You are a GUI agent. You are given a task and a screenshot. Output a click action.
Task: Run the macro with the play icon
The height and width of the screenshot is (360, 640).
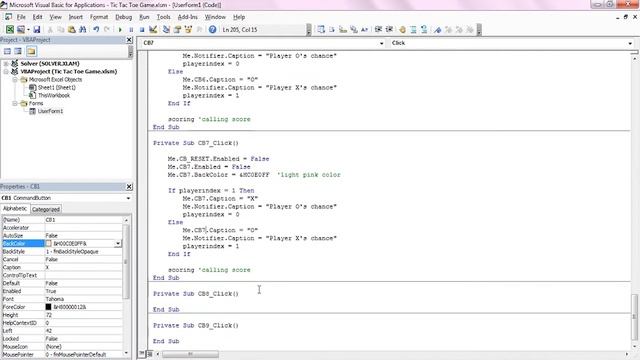[120, 29]
